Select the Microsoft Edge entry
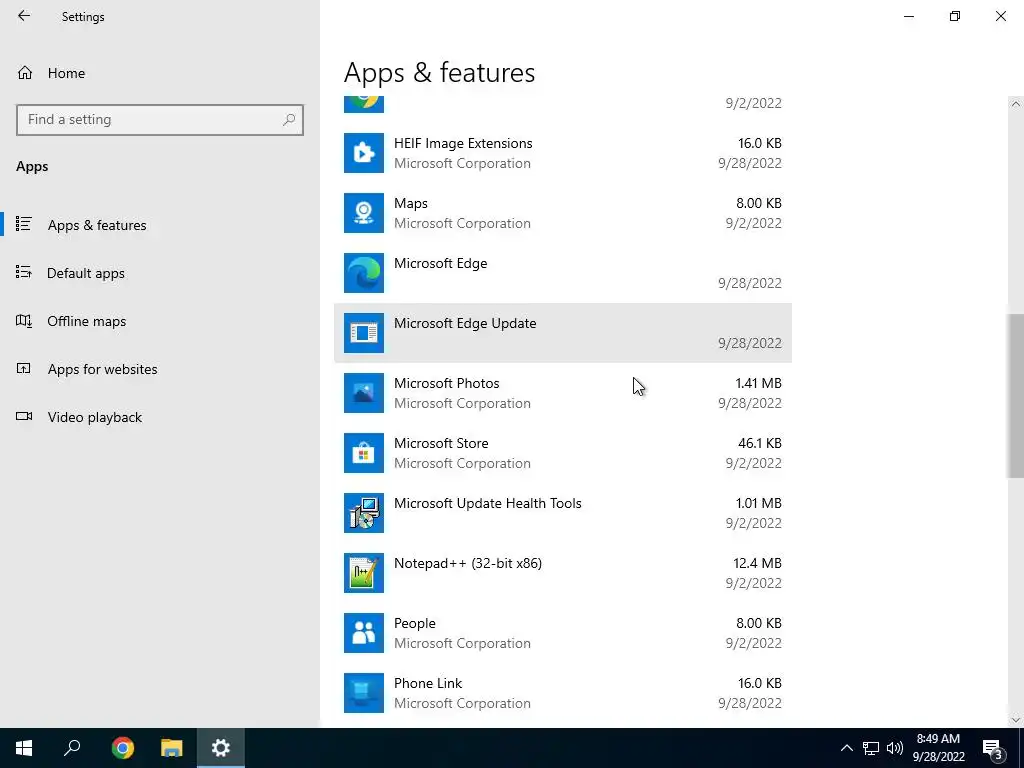 pyautogui.click(x=563, y=273)
